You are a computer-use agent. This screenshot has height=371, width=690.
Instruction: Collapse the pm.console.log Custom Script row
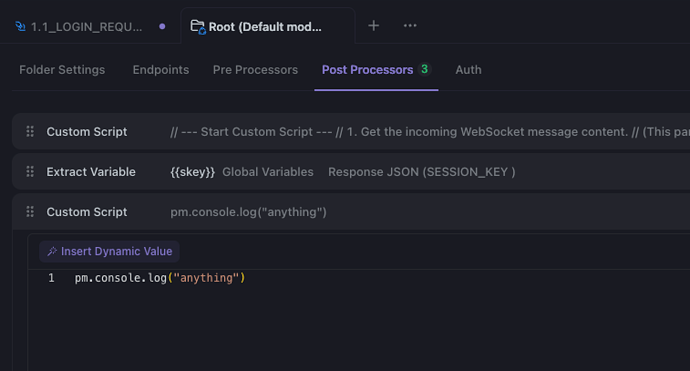(x=351, y=212)
